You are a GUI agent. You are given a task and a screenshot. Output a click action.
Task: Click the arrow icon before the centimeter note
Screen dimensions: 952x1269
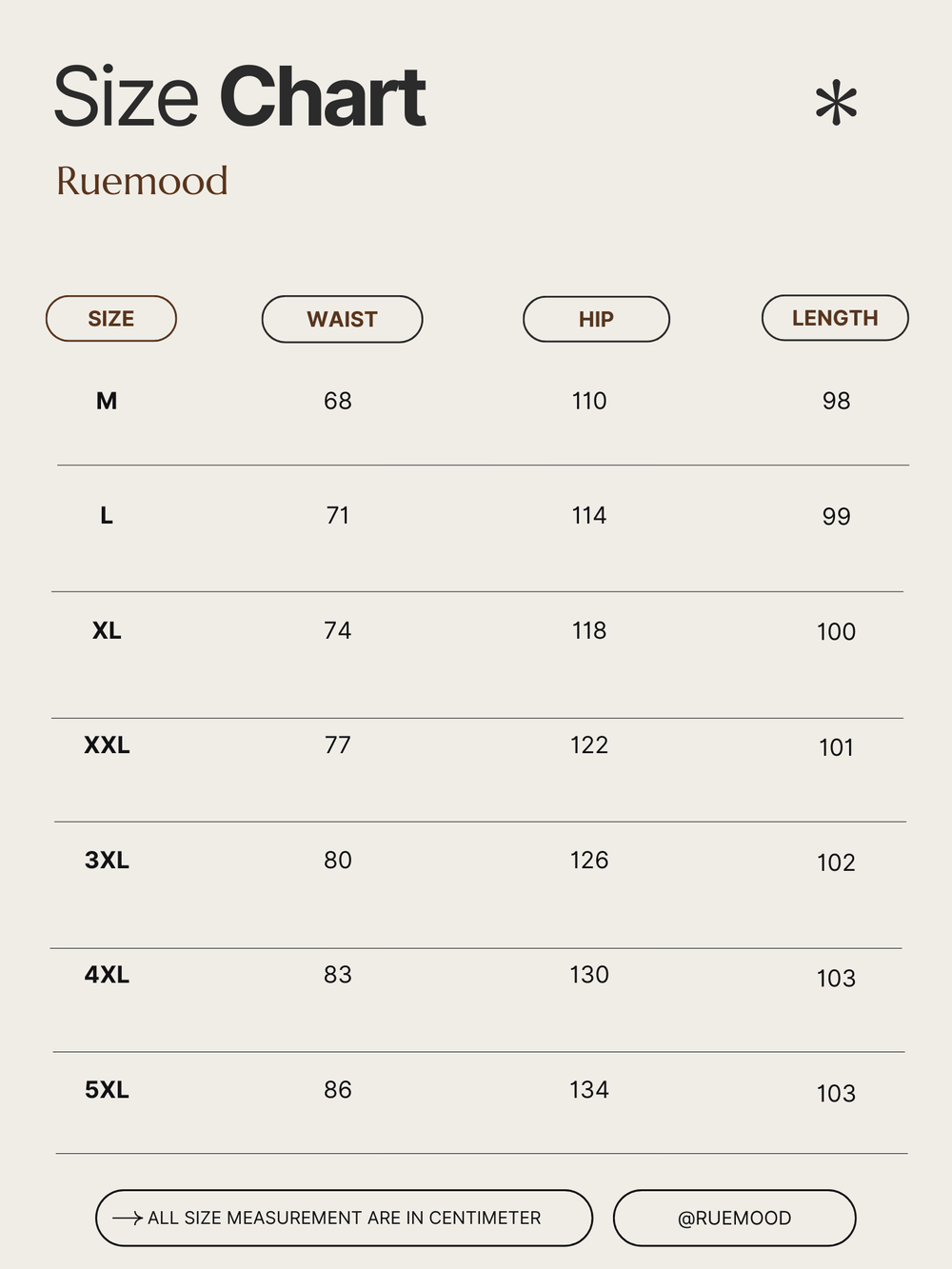click(128, 1218)
